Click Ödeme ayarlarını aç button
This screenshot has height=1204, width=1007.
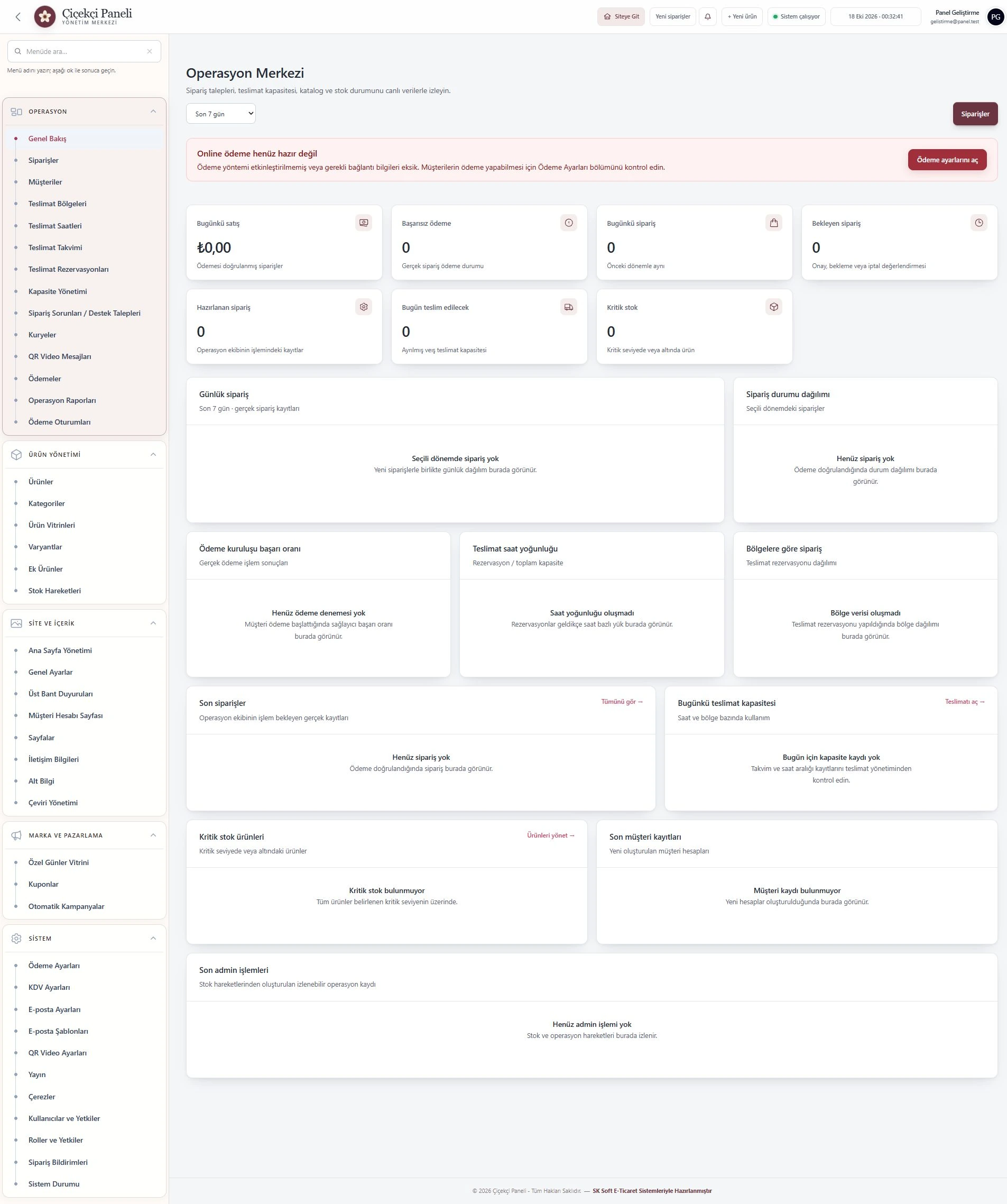point(947,160)
